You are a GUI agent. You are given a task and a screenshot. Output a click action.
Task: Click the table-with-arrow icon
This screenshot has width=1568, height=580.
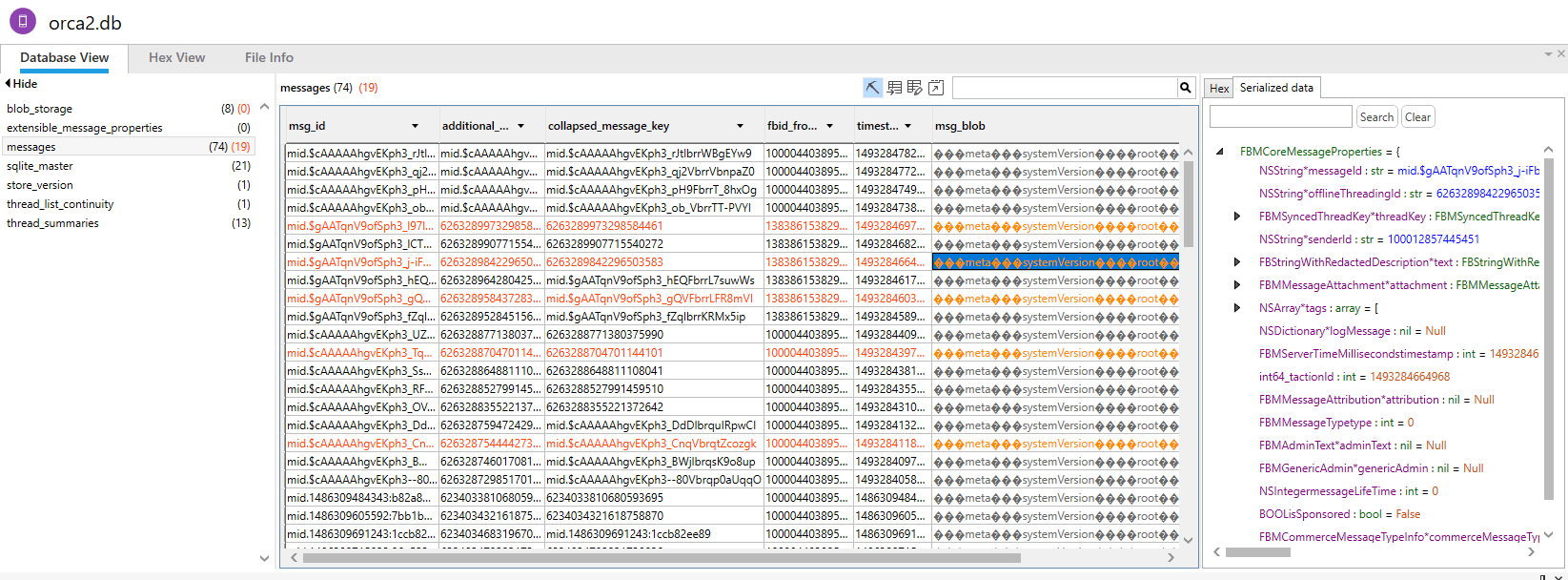[x=894, y=88]
